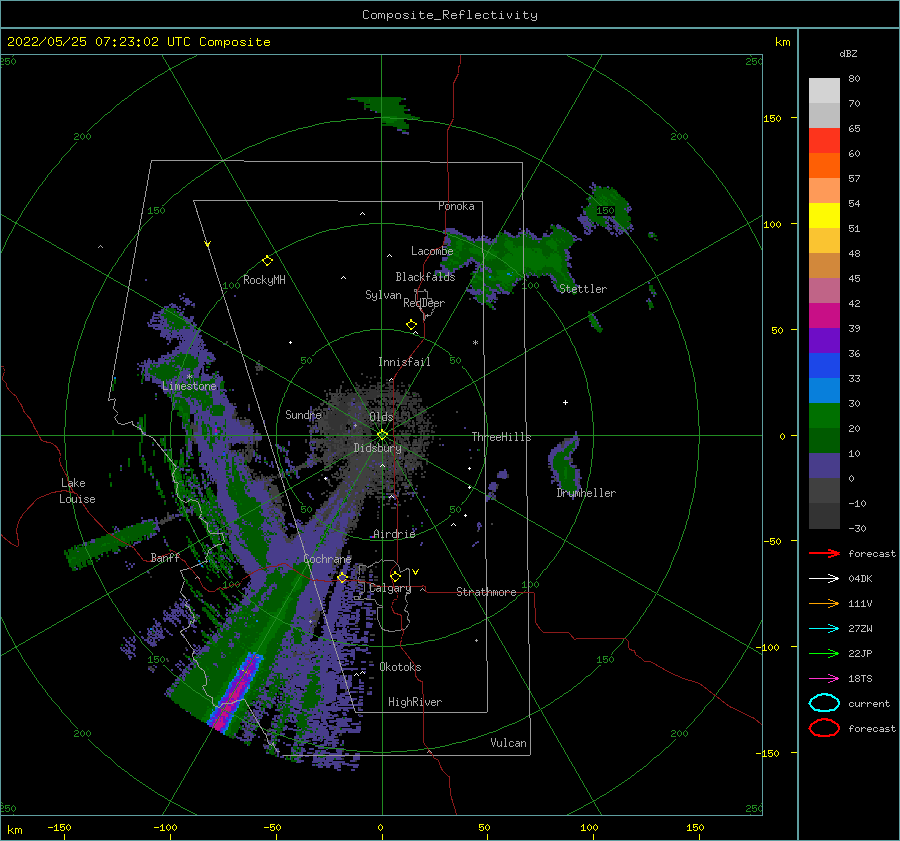
Task: Click the Limestone label
Action: pyautogui.click(x=189, y=386)
